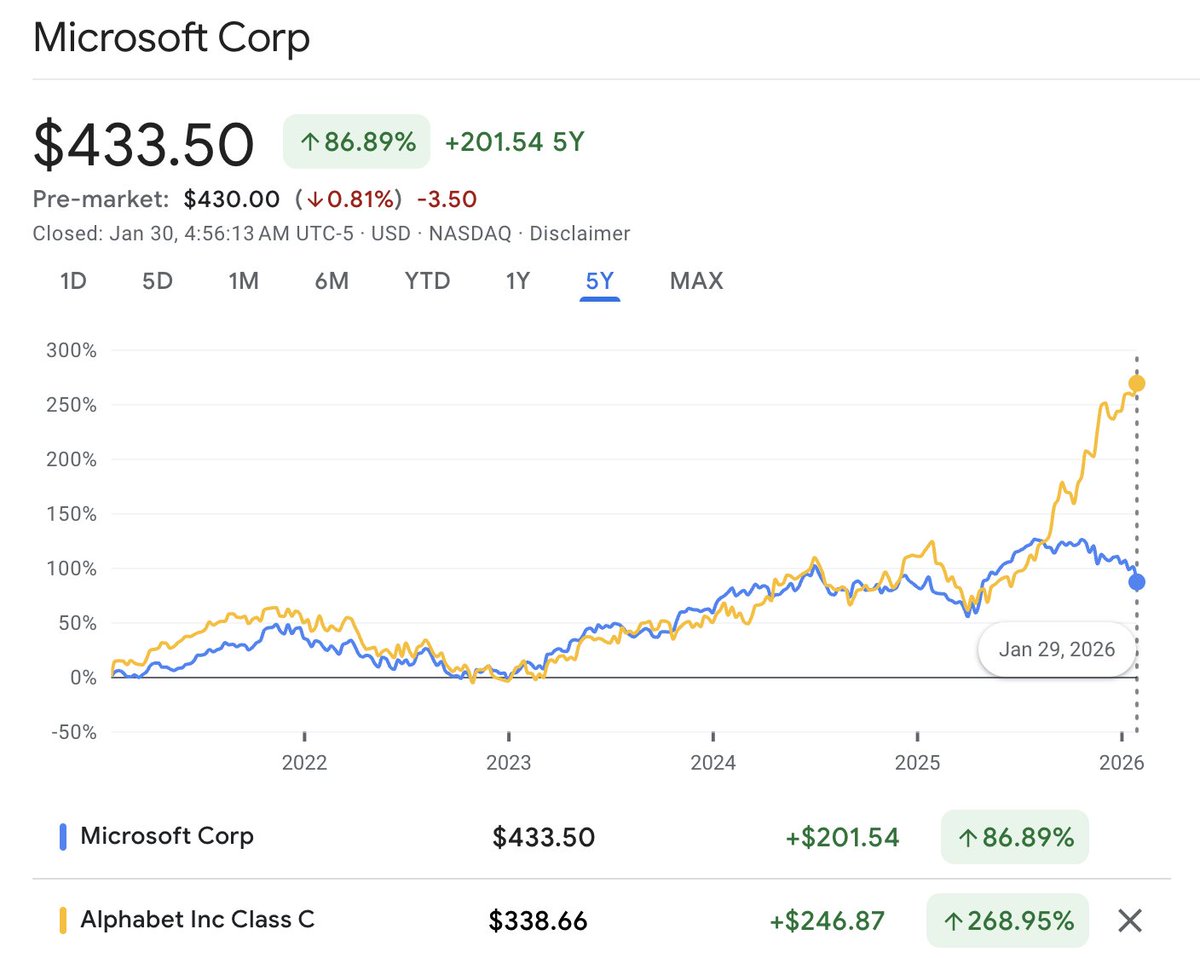Open the MAX range tab
The image size is (1200, 958).
point(696,281)
